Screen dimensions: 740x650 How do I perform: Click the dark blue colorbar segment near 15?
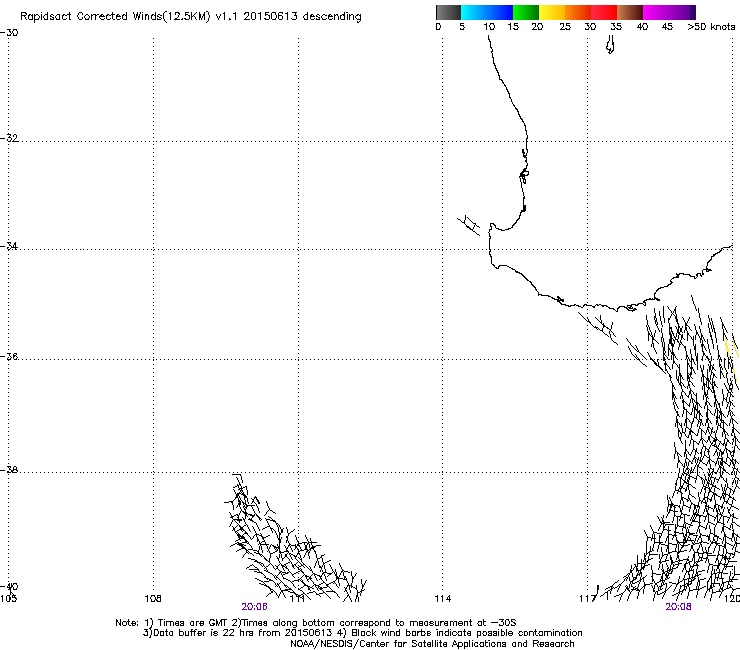(x=500, y=12)
